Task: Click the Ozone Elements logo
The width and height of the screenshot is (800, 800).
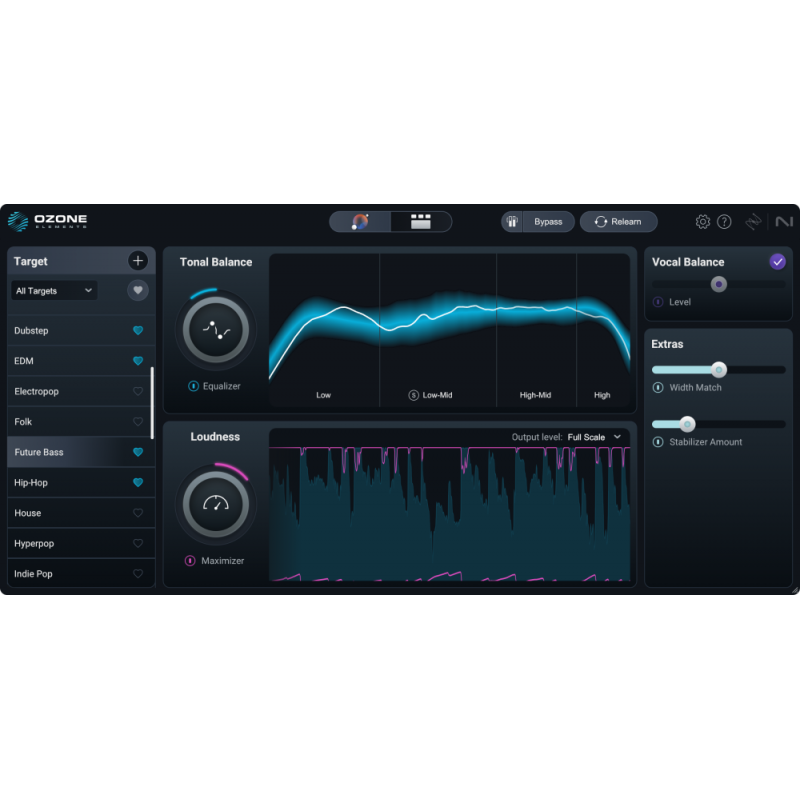Action: (x=47, y=221)
